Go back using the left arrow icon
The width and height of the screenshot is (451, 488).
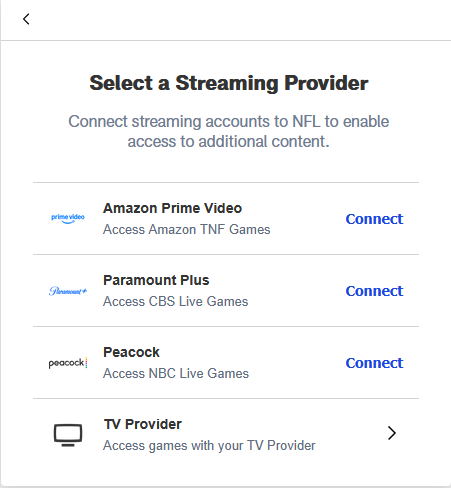pos(26,19)
